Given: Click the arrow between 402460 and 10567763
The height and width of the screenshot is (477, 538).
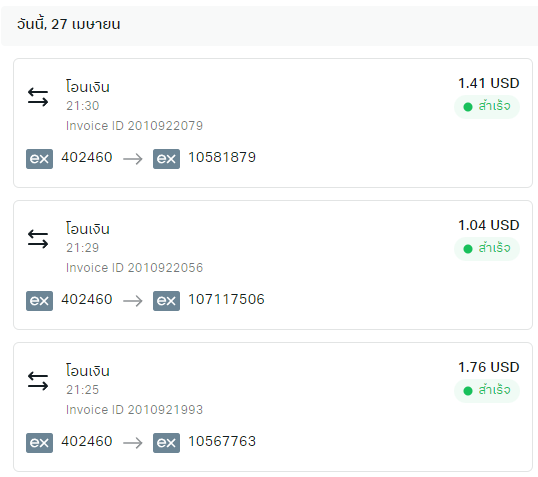Looking at the screenshot, I should [x=133, y=443].
